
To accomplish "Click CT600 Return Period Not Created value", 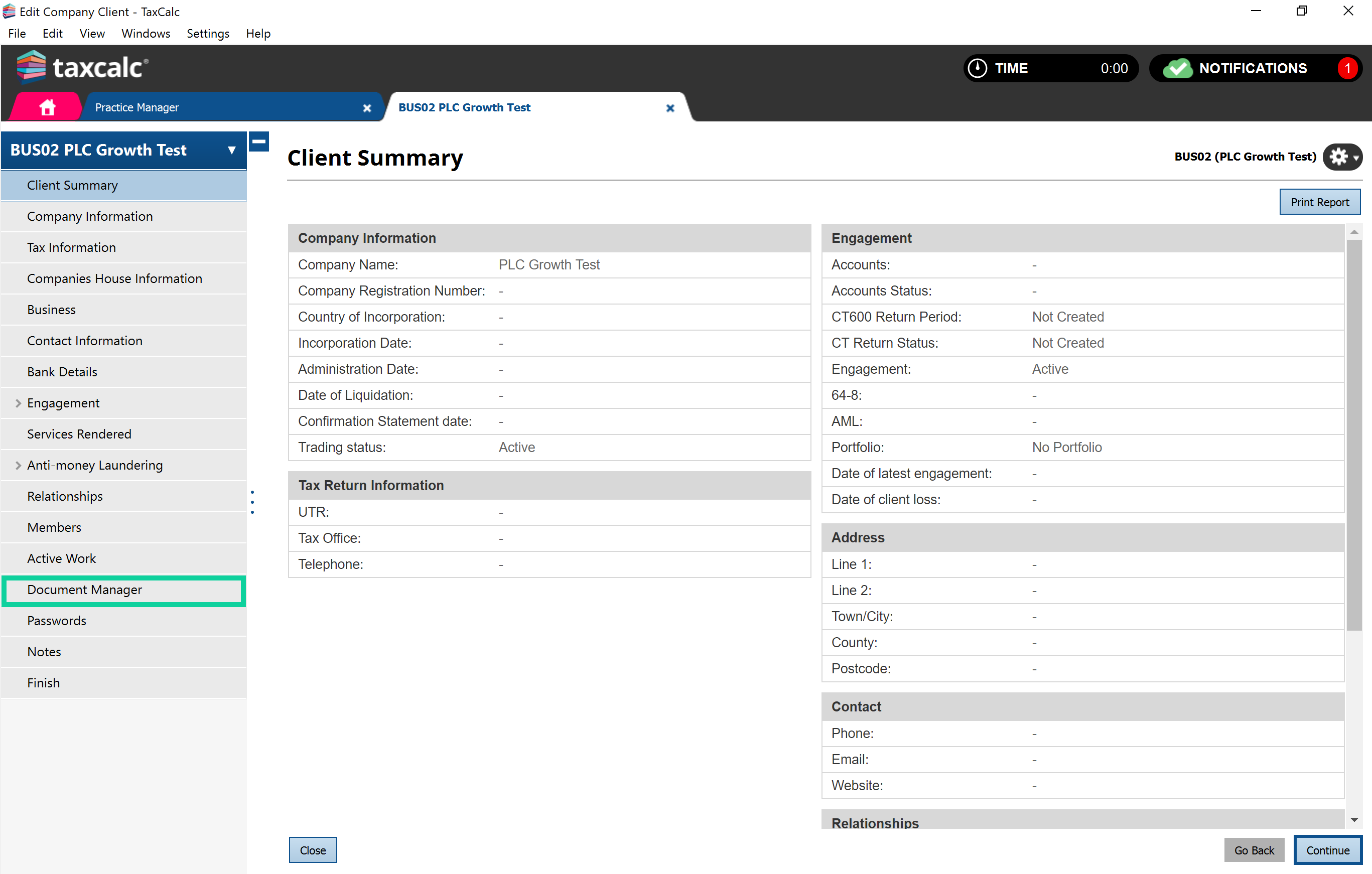I will click(x=1068, y=318).
